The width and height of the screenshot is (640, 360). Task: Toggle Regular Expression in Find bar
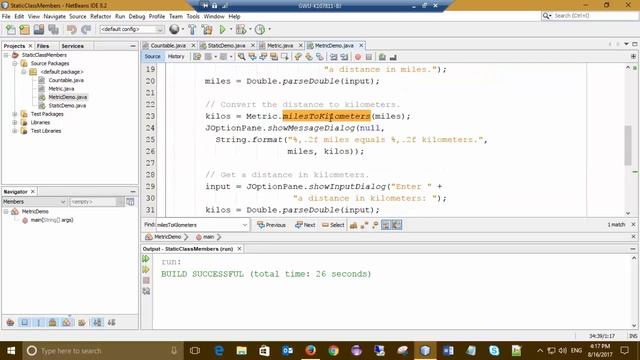coord(375,225)
